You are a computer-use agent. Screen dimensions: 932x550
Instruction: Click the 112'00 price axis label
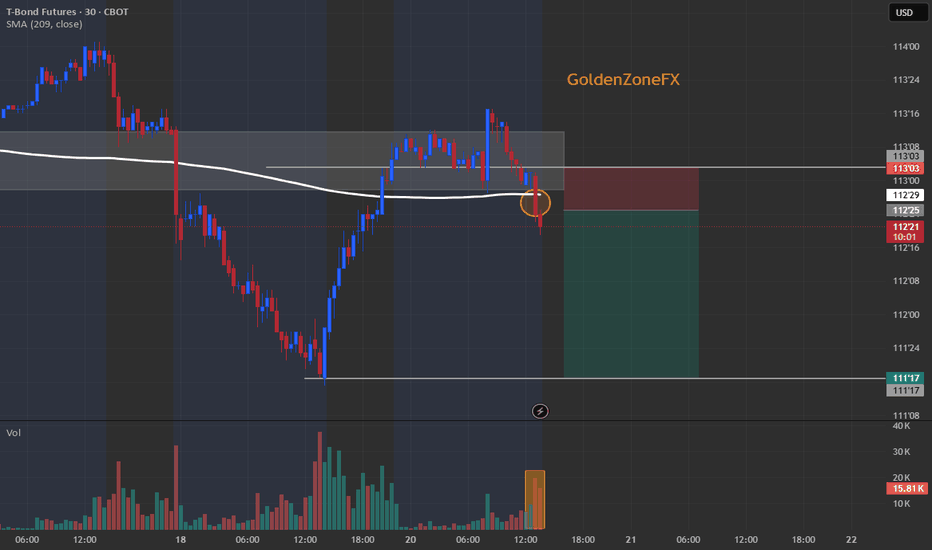pyautogui.click(x=906, y=315)
